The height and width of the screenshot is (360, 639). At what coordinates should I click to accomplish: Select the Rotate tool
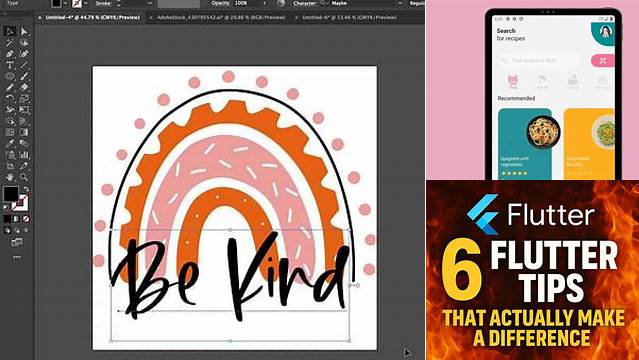click(x=10, y=98)
